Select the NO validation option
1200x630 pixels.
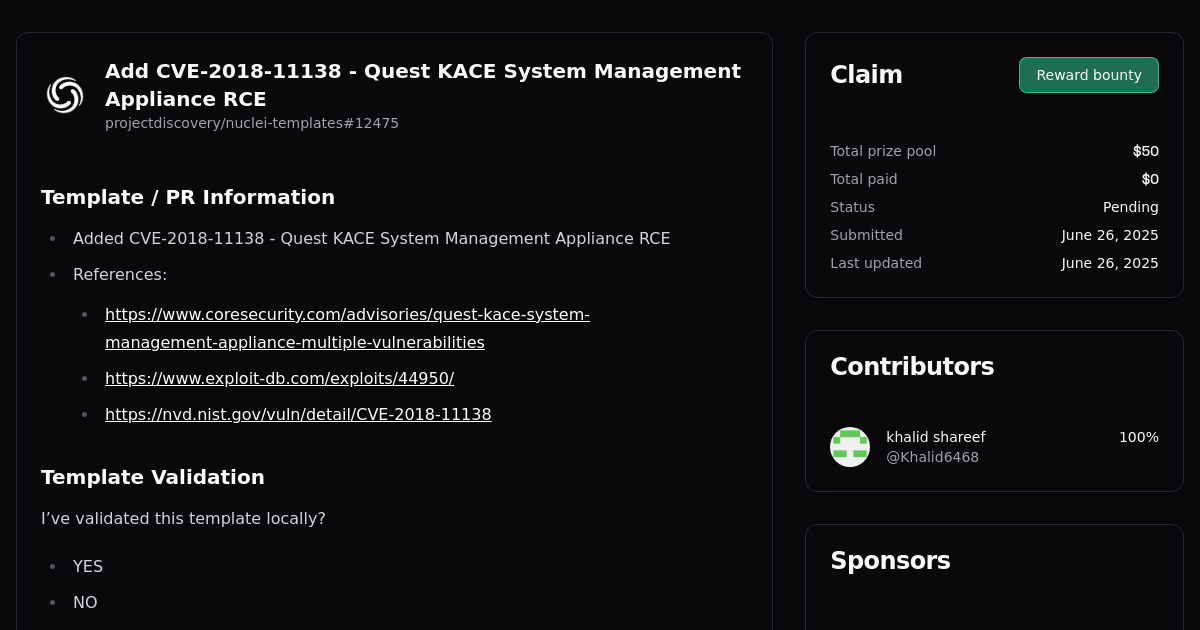pos(85,602)
